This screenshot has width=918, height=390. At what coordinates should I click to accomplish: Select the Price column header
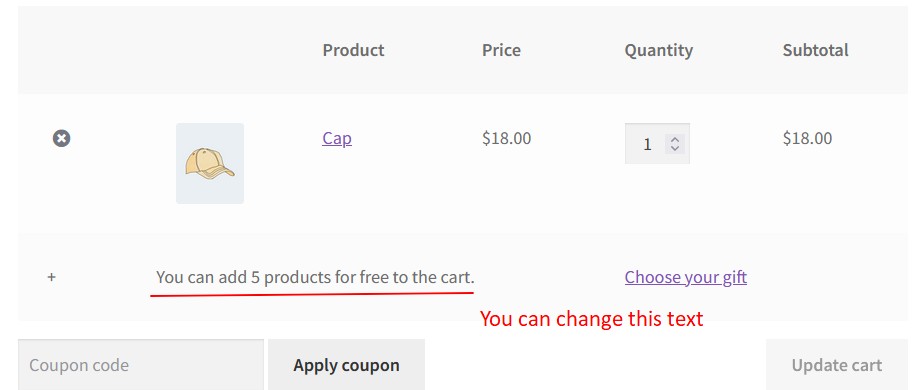(x=501, y=50)
